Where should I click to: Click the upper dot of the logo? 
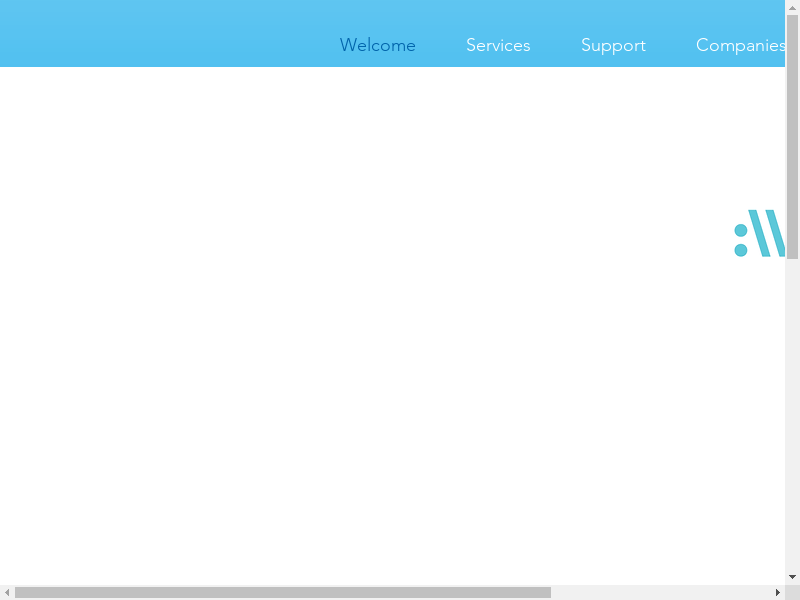click(x=741, y=230)
